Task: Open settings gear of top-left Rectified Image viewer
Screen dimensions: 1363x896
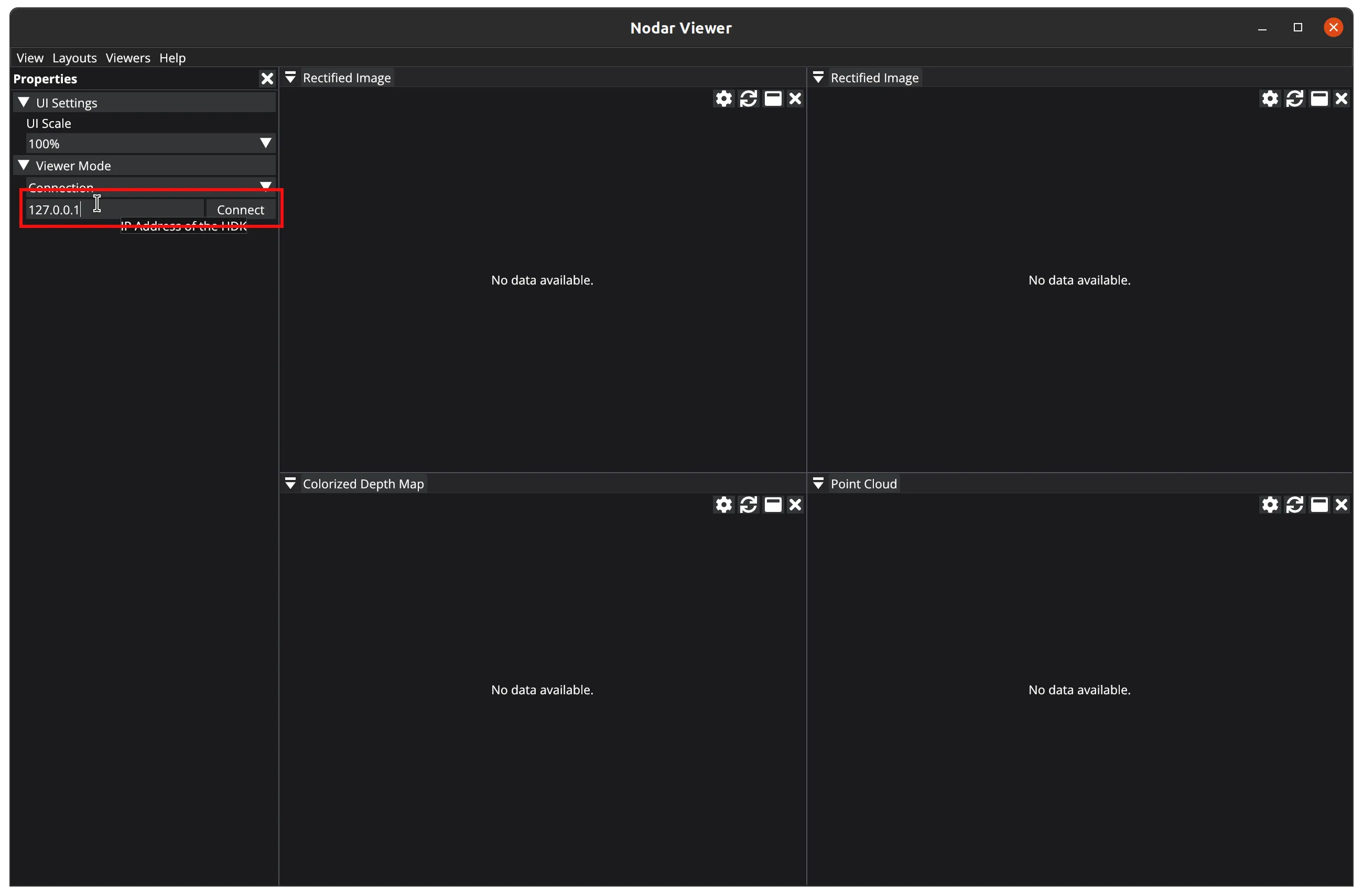Action: click(x=723, y=99)
